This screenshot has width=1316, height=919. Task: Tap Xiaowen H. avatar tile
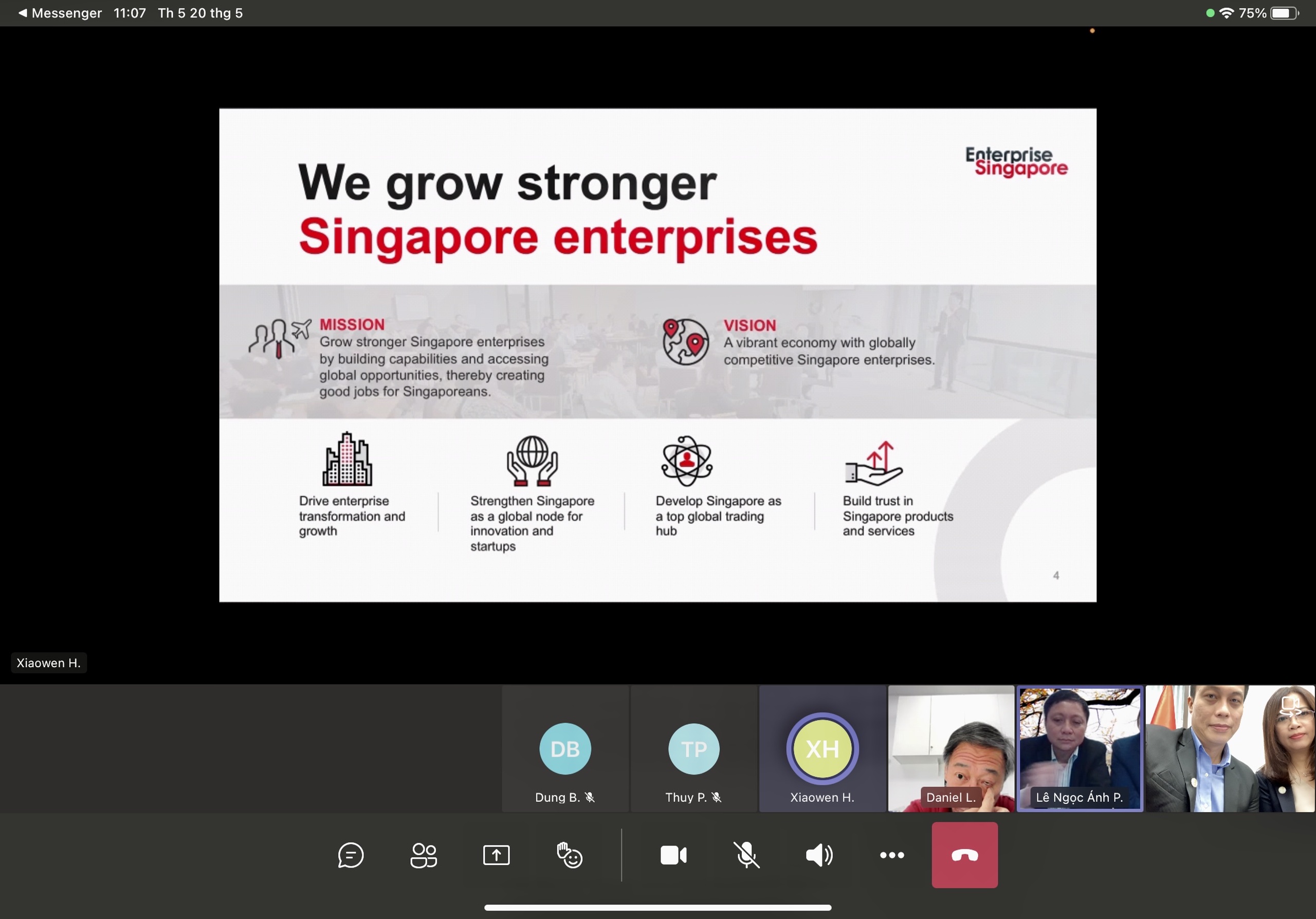click(x=822, y=748)
